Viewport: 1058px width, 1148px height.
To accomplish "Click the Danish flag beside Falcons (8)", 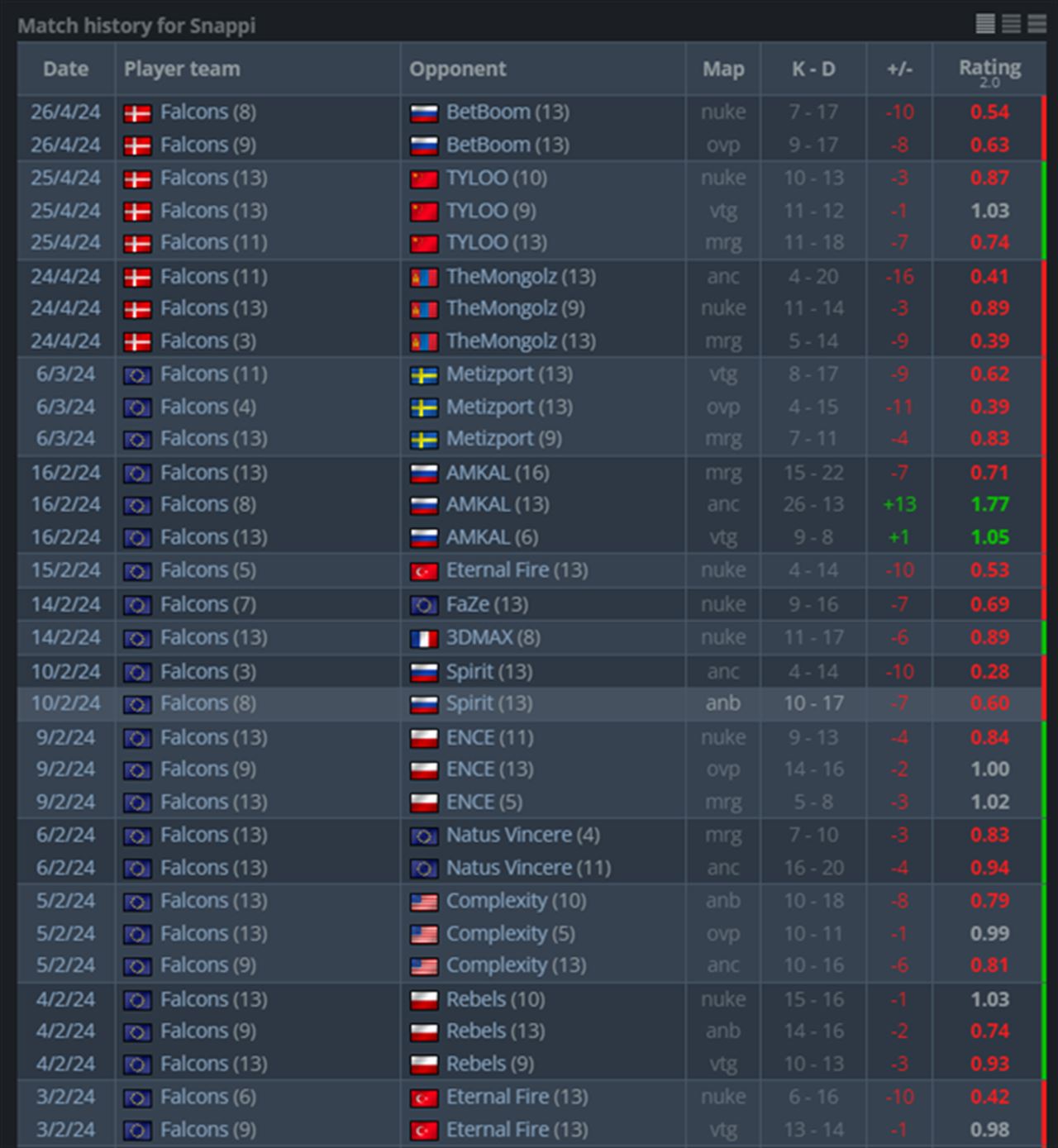I will tap(137, 113).
